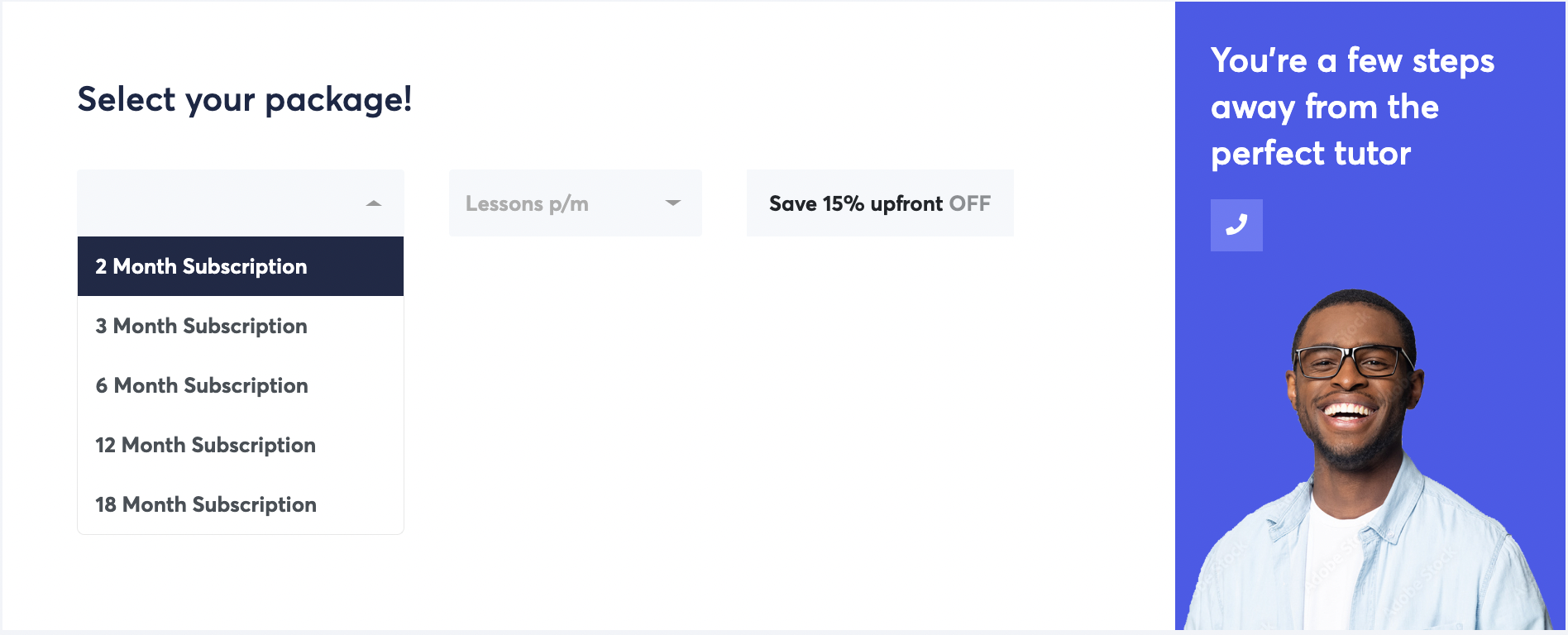Open the Lessons p/m dropdown

tap(575, 203)
